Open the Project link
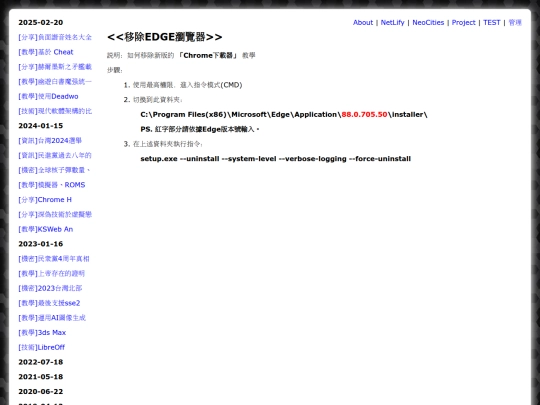The image size is (540, 405). (x=464, y=22)
